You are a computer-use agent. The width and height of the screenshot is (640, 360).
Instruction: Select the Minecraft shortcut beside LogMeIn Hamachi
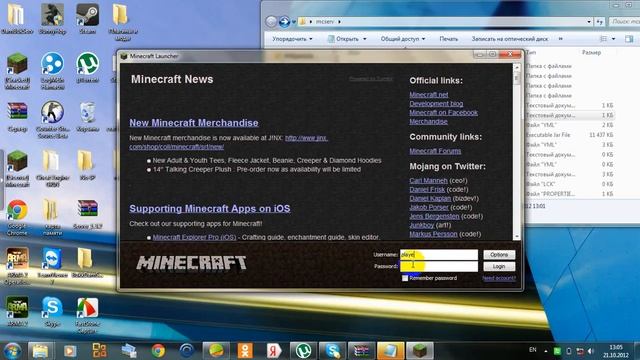point(17,70)
